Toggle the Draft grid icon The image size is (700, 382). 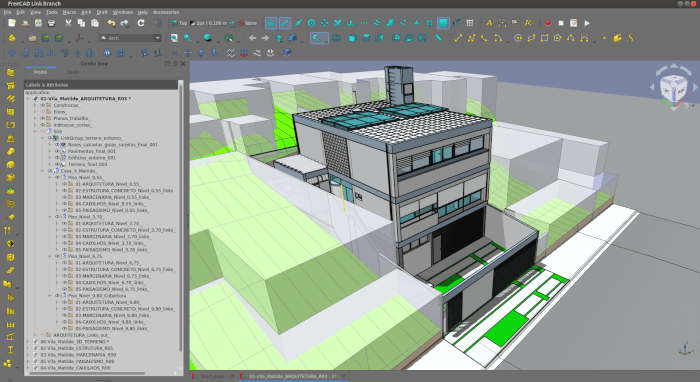(470, 23)
